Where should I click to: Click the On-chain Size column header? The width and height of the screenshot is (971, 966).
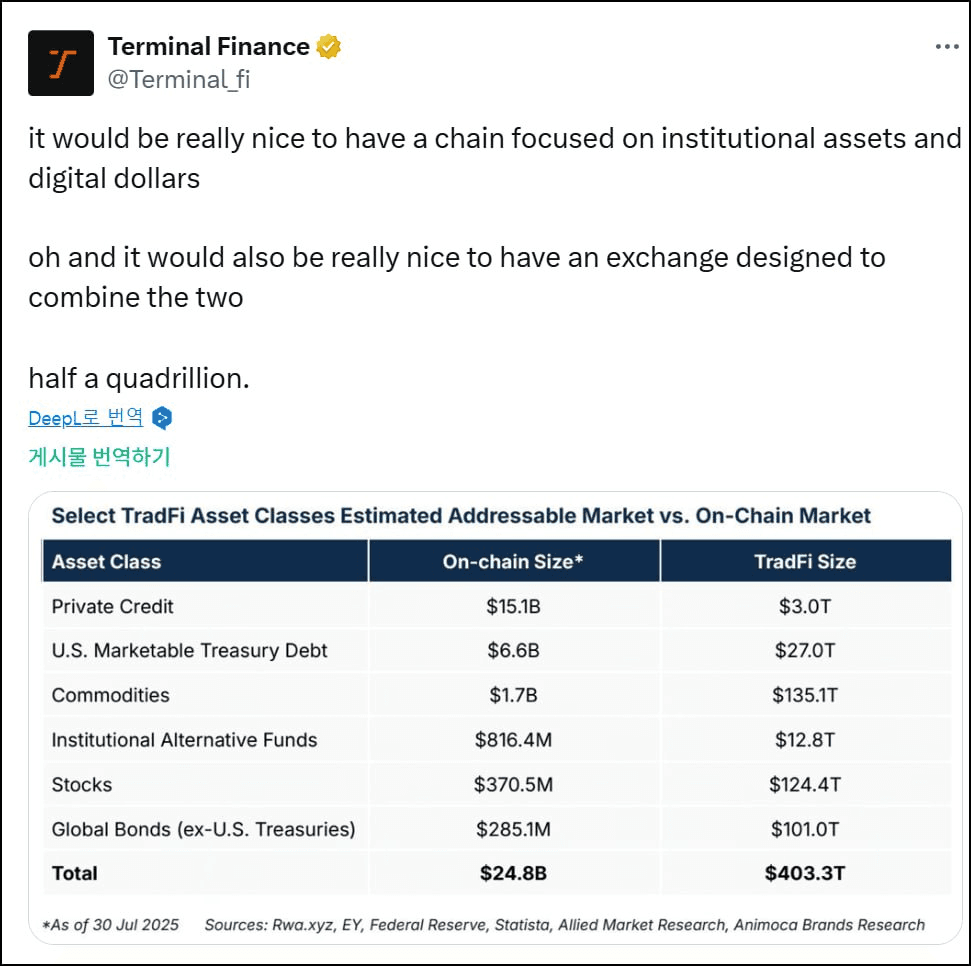click(514, 561)
